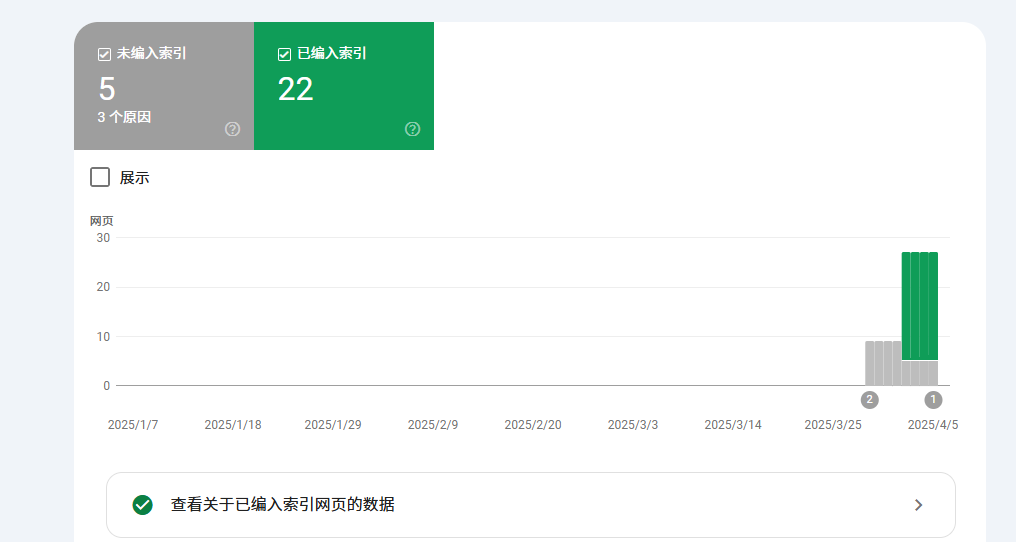1016x542 pixels.
Task: Click the 网页 y-axis title
Action: (x=101, y=220)
